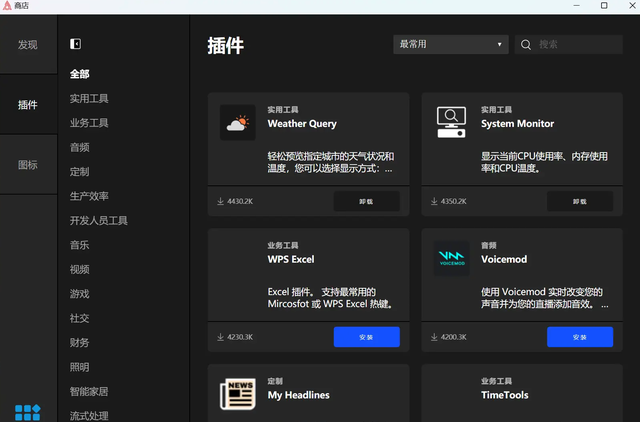Select the 实用工具 category

(x=89, y=98)
